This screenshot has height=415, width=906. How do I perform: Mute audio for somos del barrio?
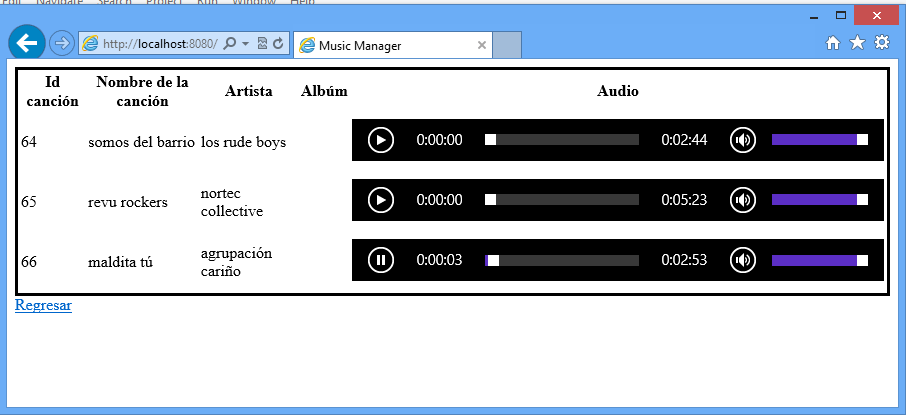click(742, 140)
